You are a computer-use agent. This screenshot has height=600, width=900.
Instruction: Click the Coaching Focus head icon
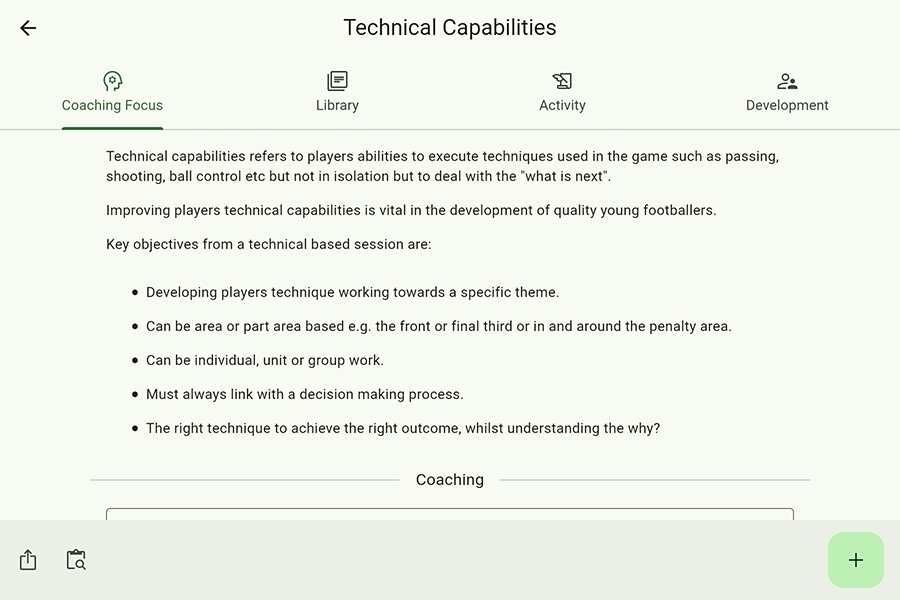coord(112,81)
